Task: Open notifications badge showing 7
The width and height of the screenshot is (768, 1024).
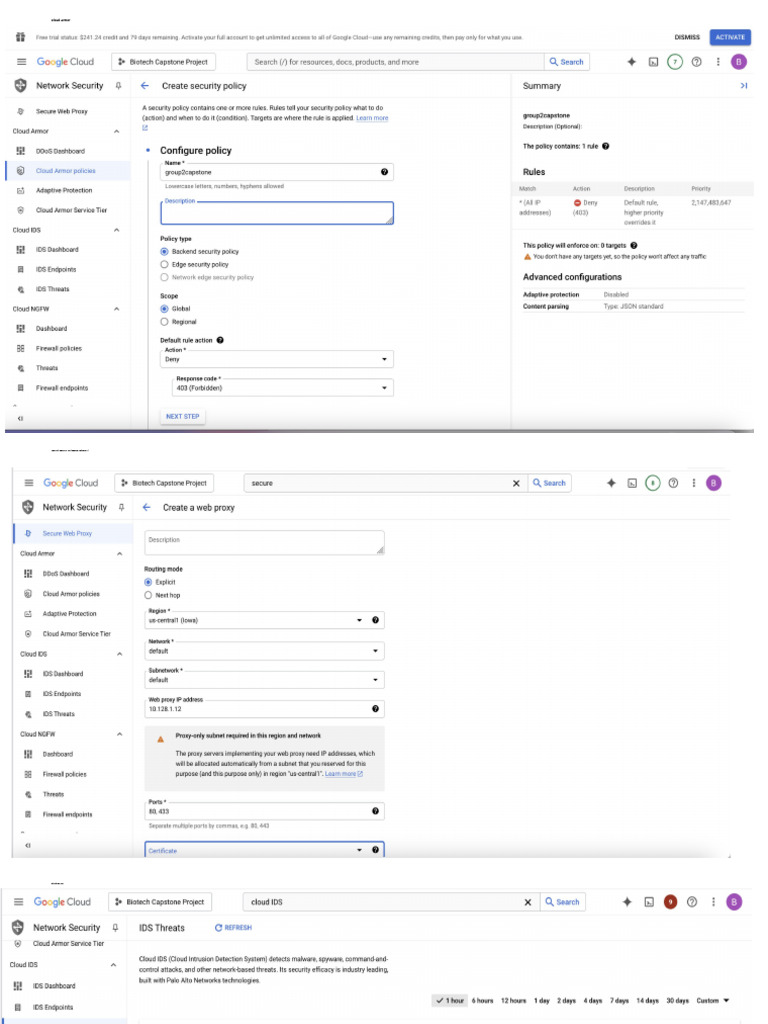Action: tap(675, 62)
